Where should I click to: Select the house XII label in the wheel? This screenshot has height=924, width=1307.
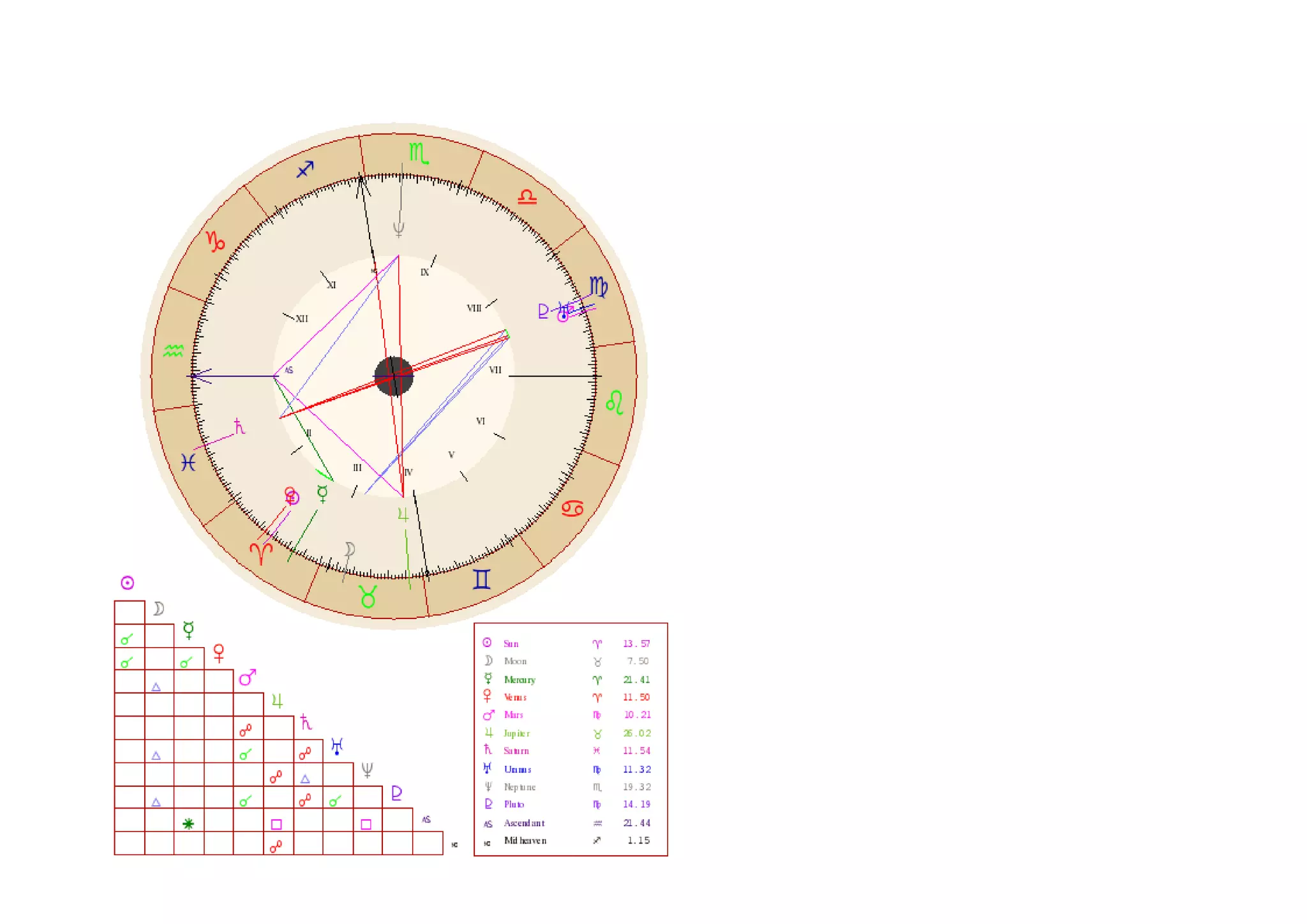[x=301, y=318]
